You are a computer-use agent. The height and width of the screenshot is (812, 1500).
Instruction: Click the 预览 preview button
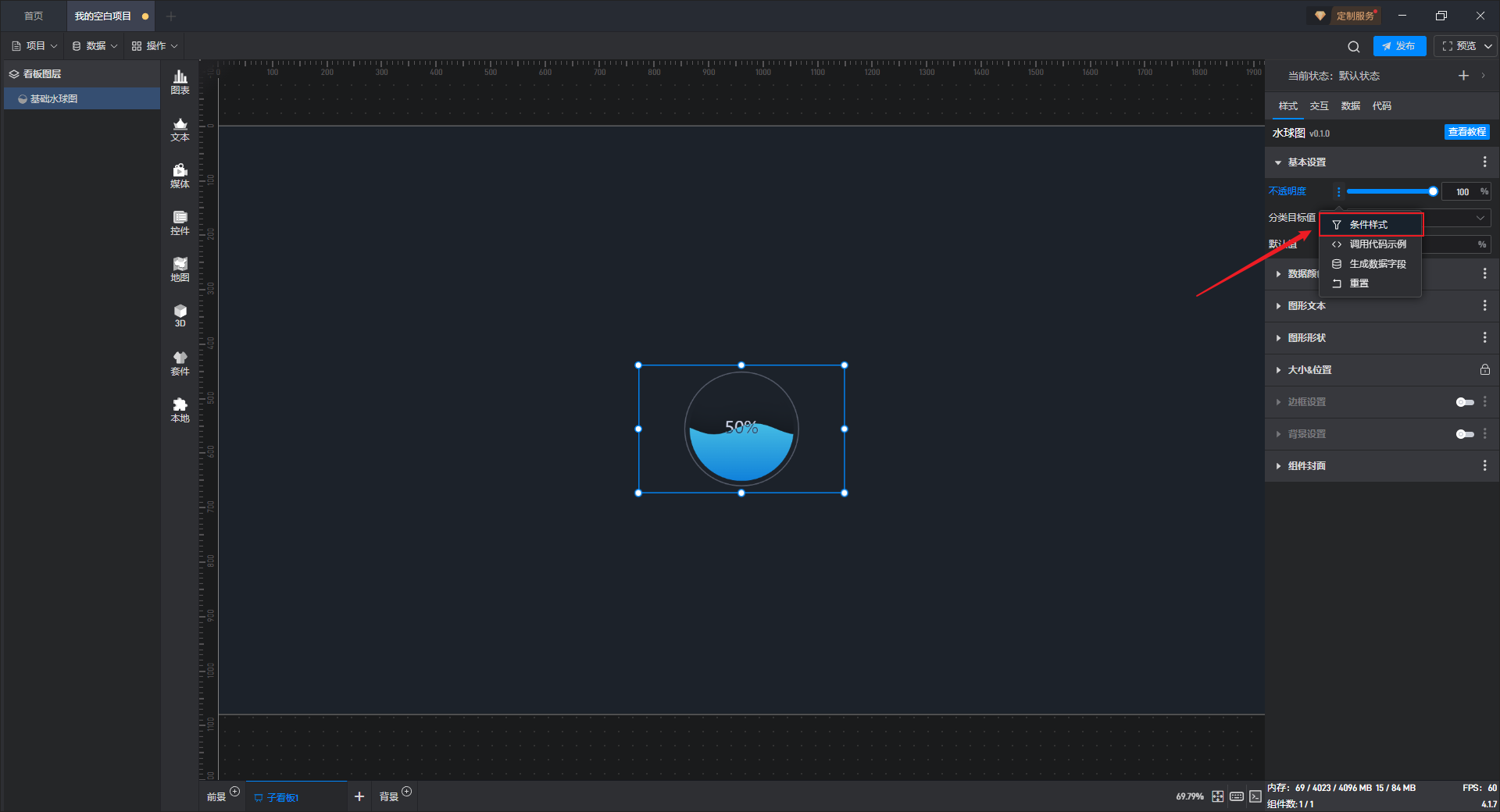[x=1459, y=46]
